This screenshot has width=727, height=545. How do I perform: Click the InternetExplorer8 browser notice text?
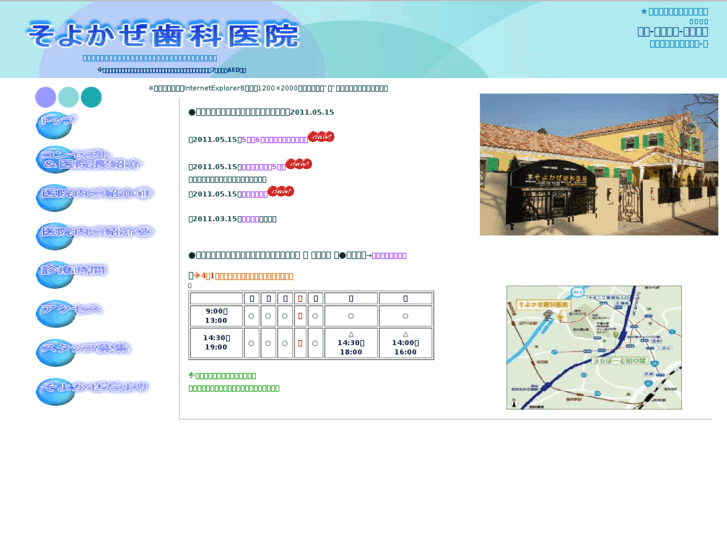pyautogui.click(x=268, y=89)
